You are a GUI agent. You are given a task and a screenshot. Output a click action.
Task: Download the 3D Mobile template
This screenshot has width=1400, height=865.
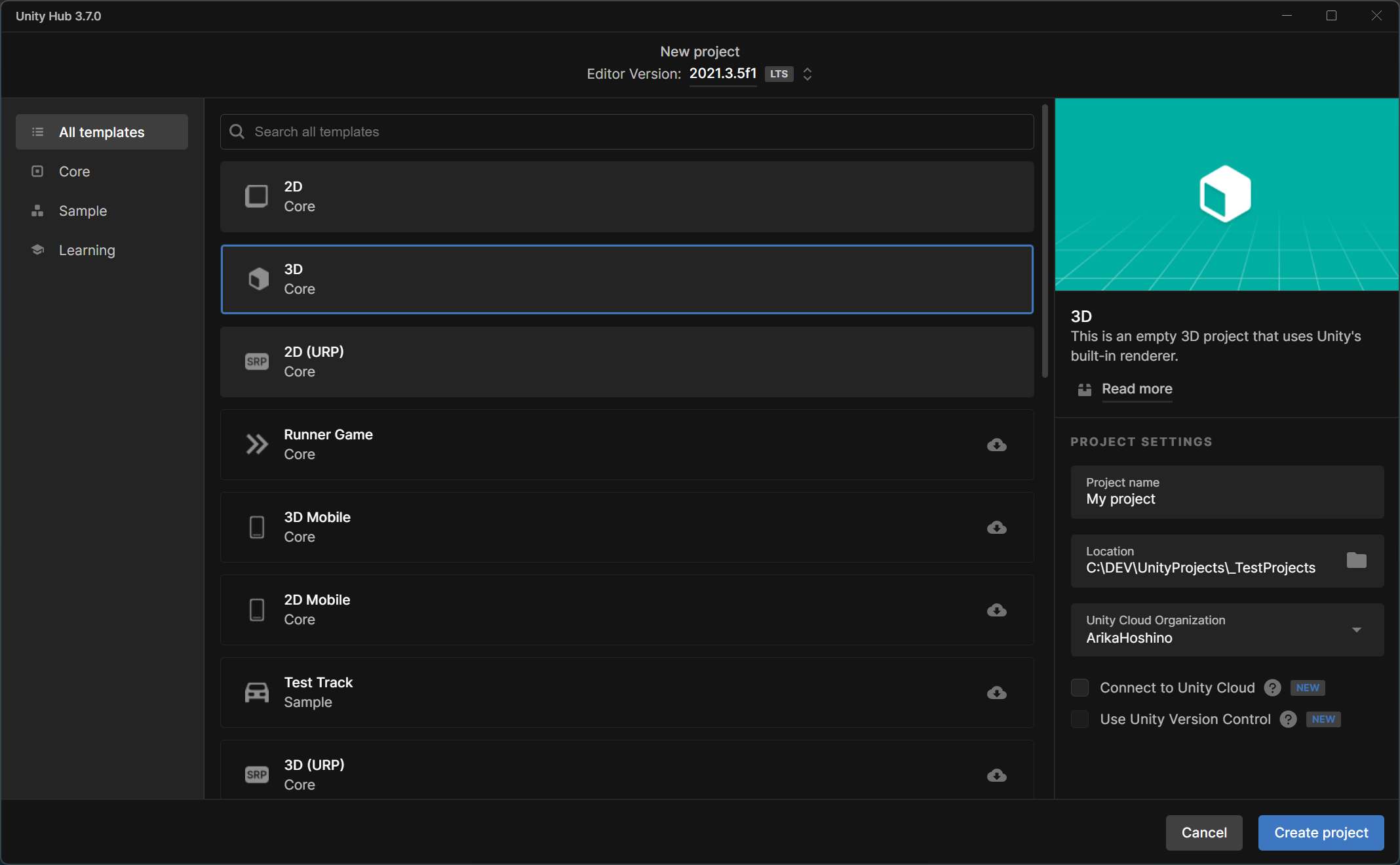(996, 527)
